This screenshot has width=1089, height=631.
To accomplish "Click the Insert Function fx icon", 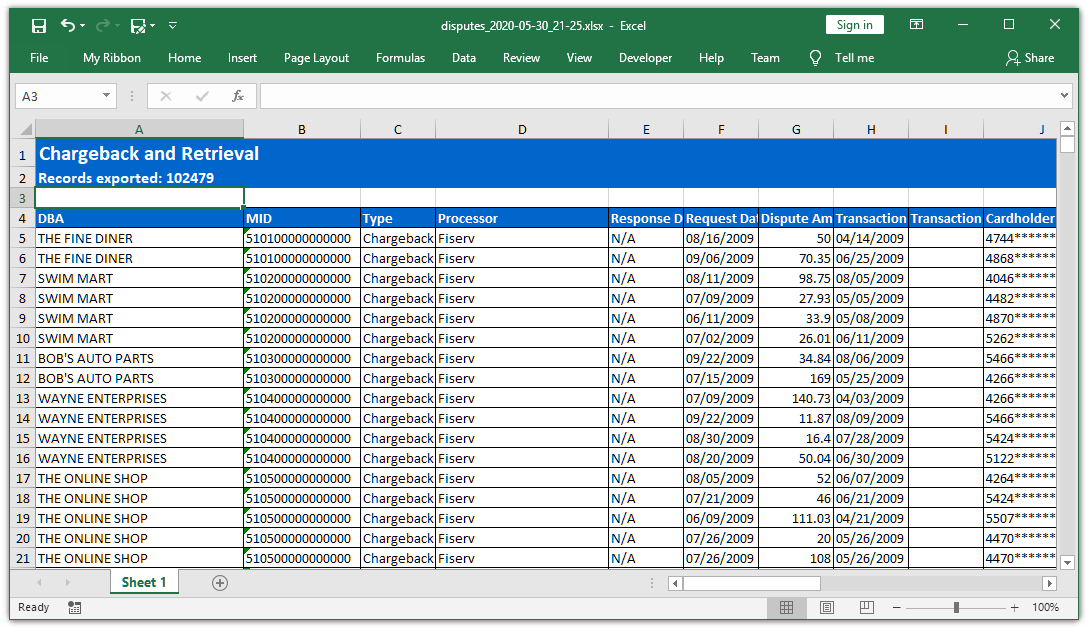I will pos(238,96).
